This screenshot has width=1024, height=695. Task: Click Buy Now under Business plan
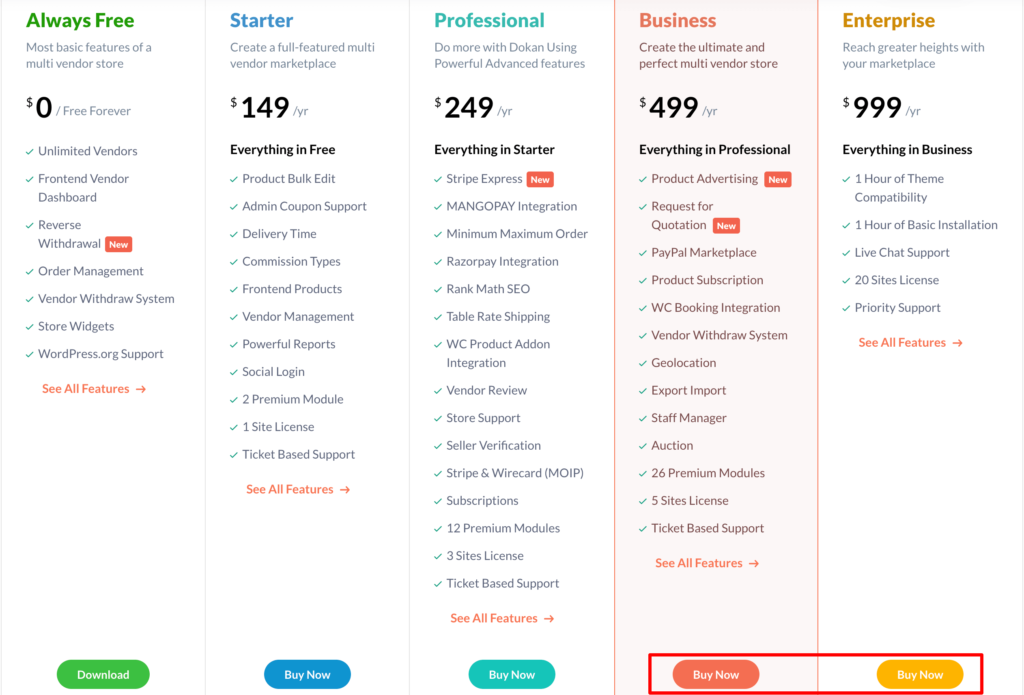pyautogui.click(x=716, y=675)
